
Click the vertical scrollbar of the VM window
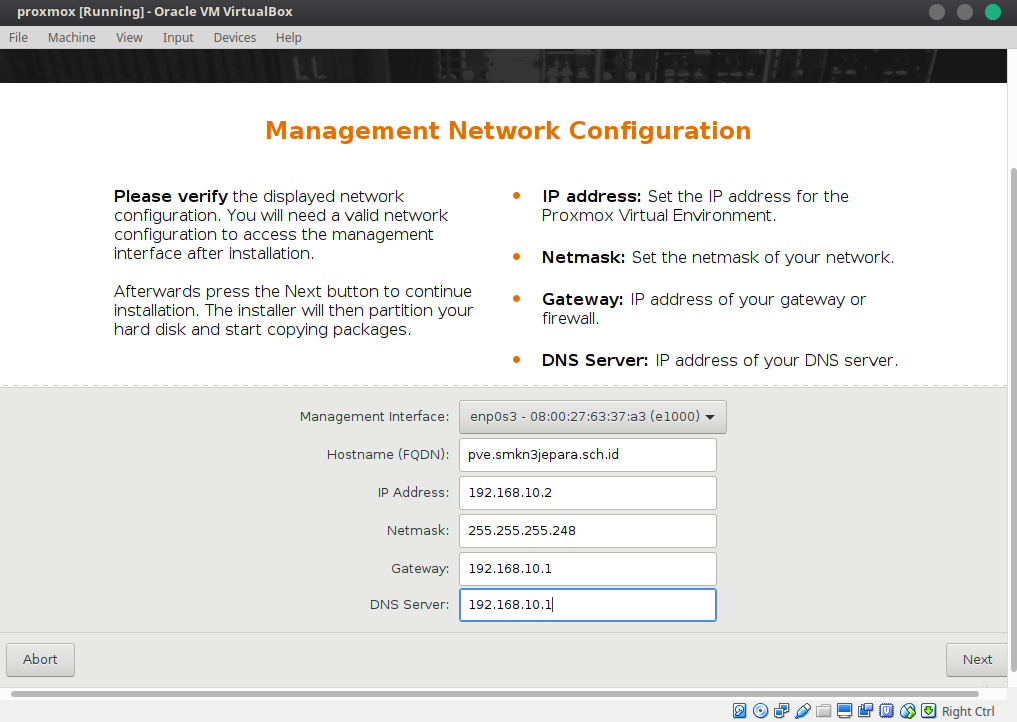1013,420
